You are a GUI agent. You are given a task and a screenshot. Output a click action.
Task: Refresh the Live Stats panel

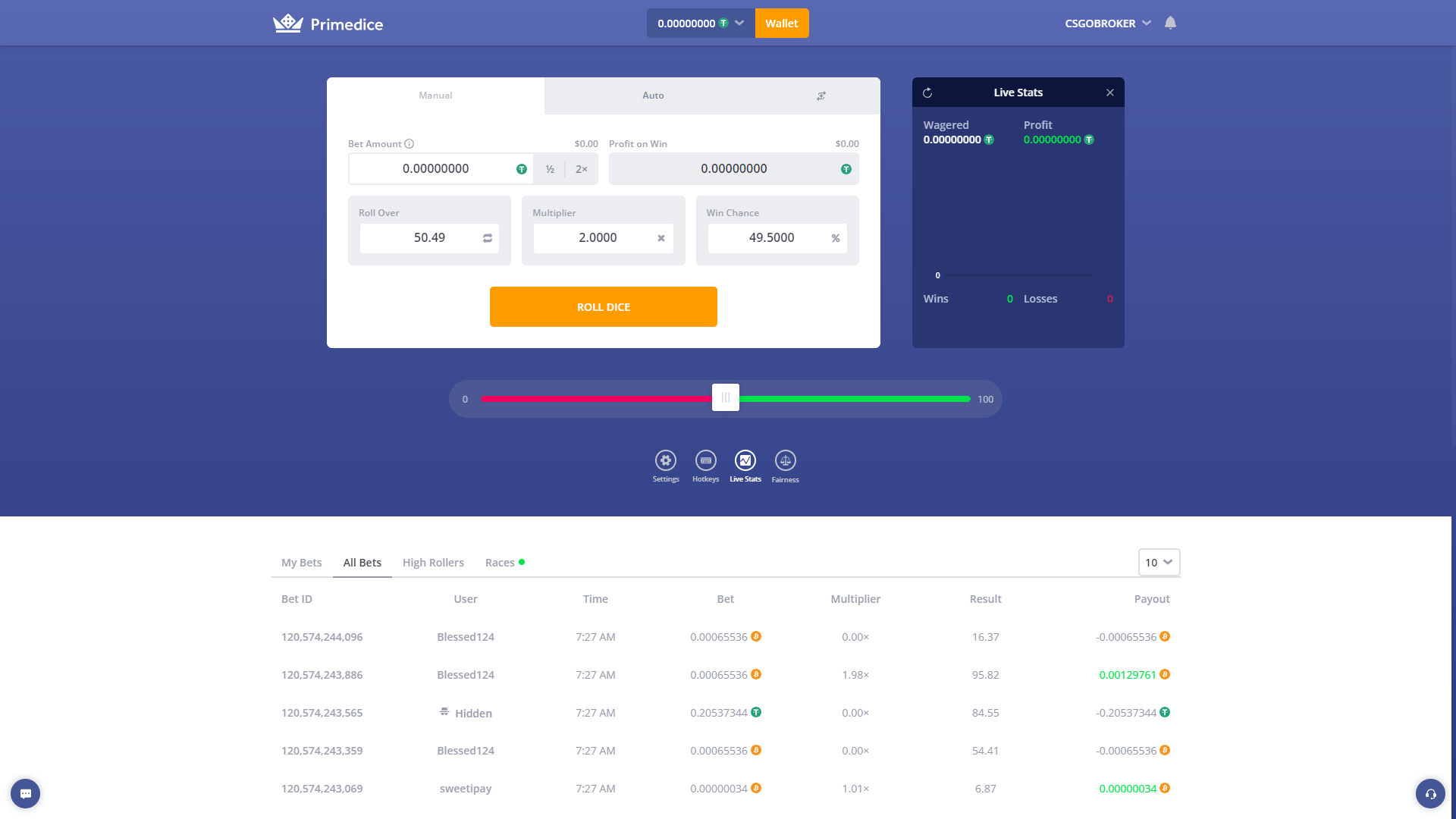pos(927,93)
